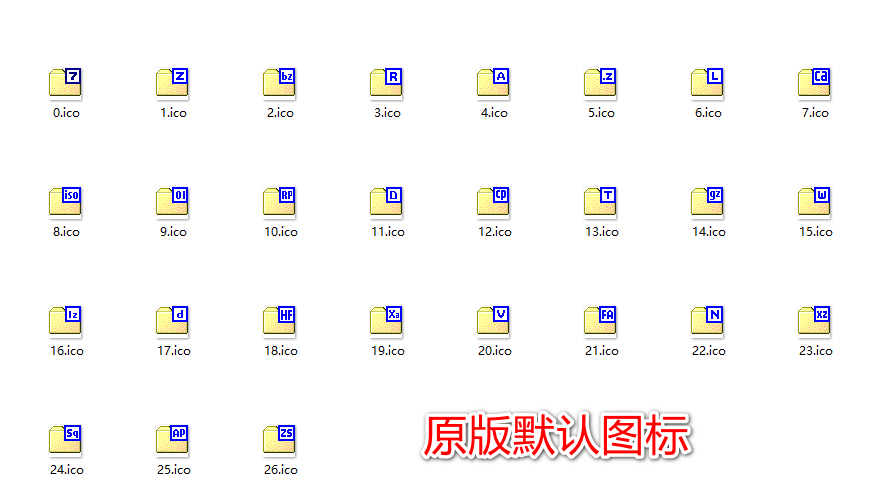The width and height of the screenshot is (870, 497).
Task: Click the 10.ico RP package icon
Action: coord(280,202)
